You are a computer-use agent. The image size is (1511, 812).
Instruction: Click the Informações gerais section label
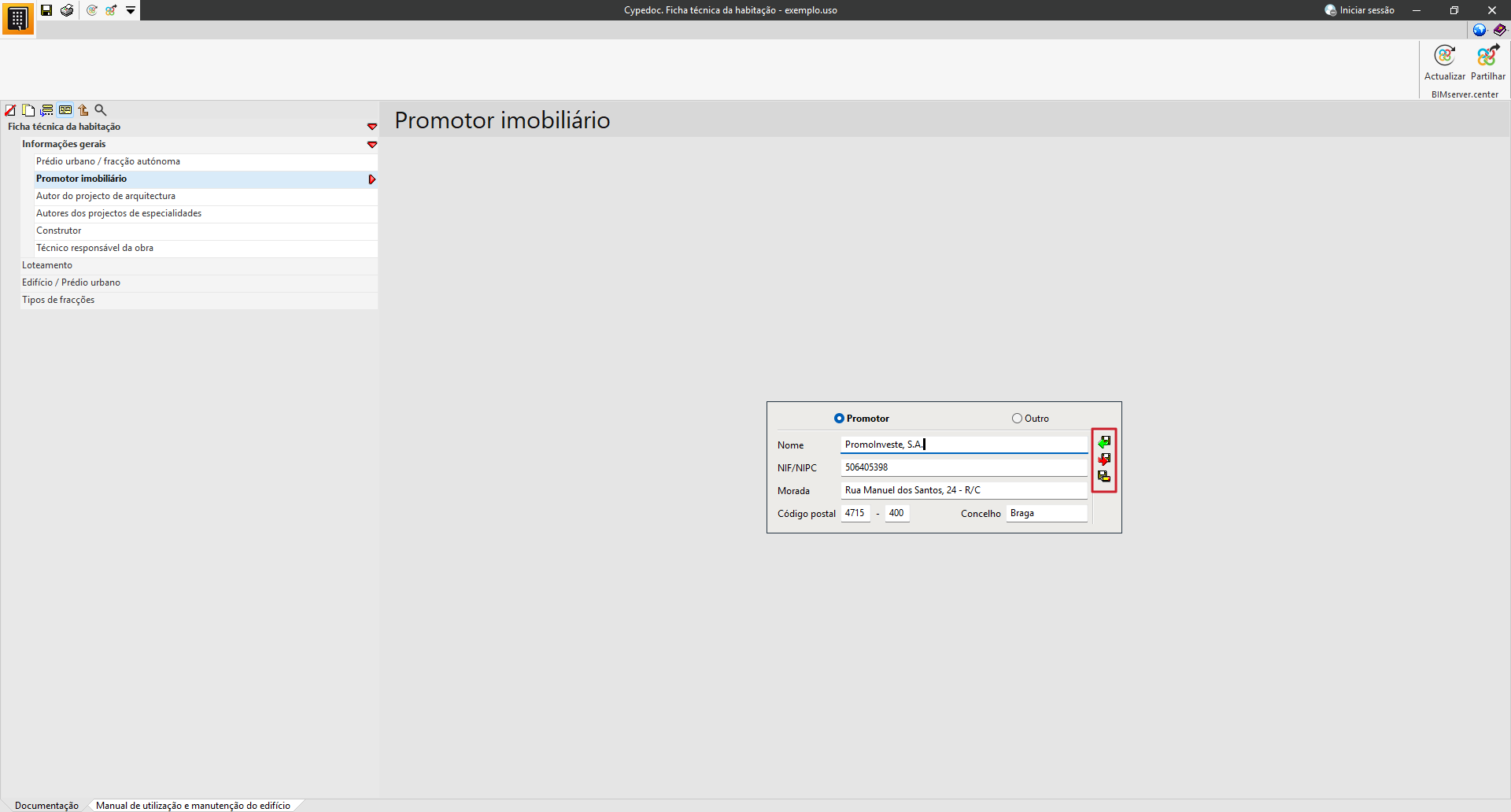pyautogui.click(x=64, y=144)
